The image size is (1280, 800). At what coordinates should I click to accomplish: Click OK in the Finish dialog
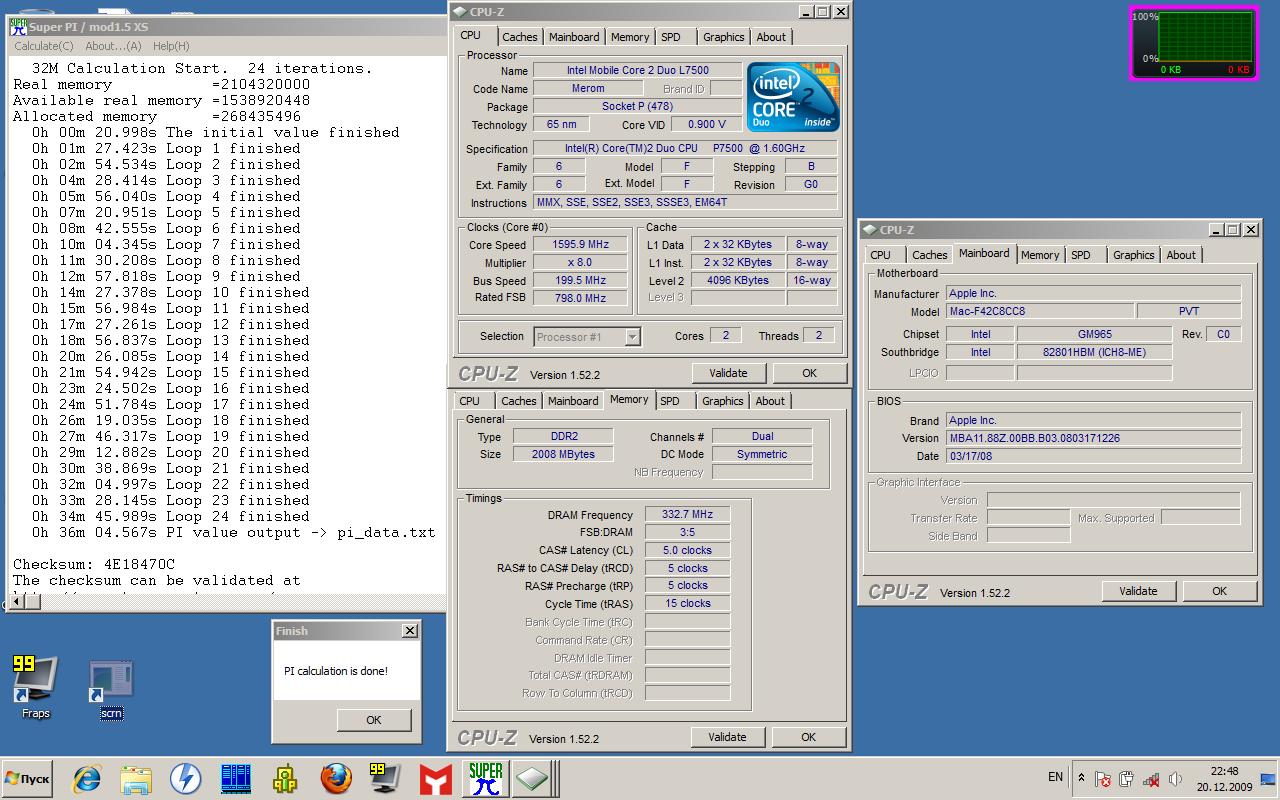point(373,720)
